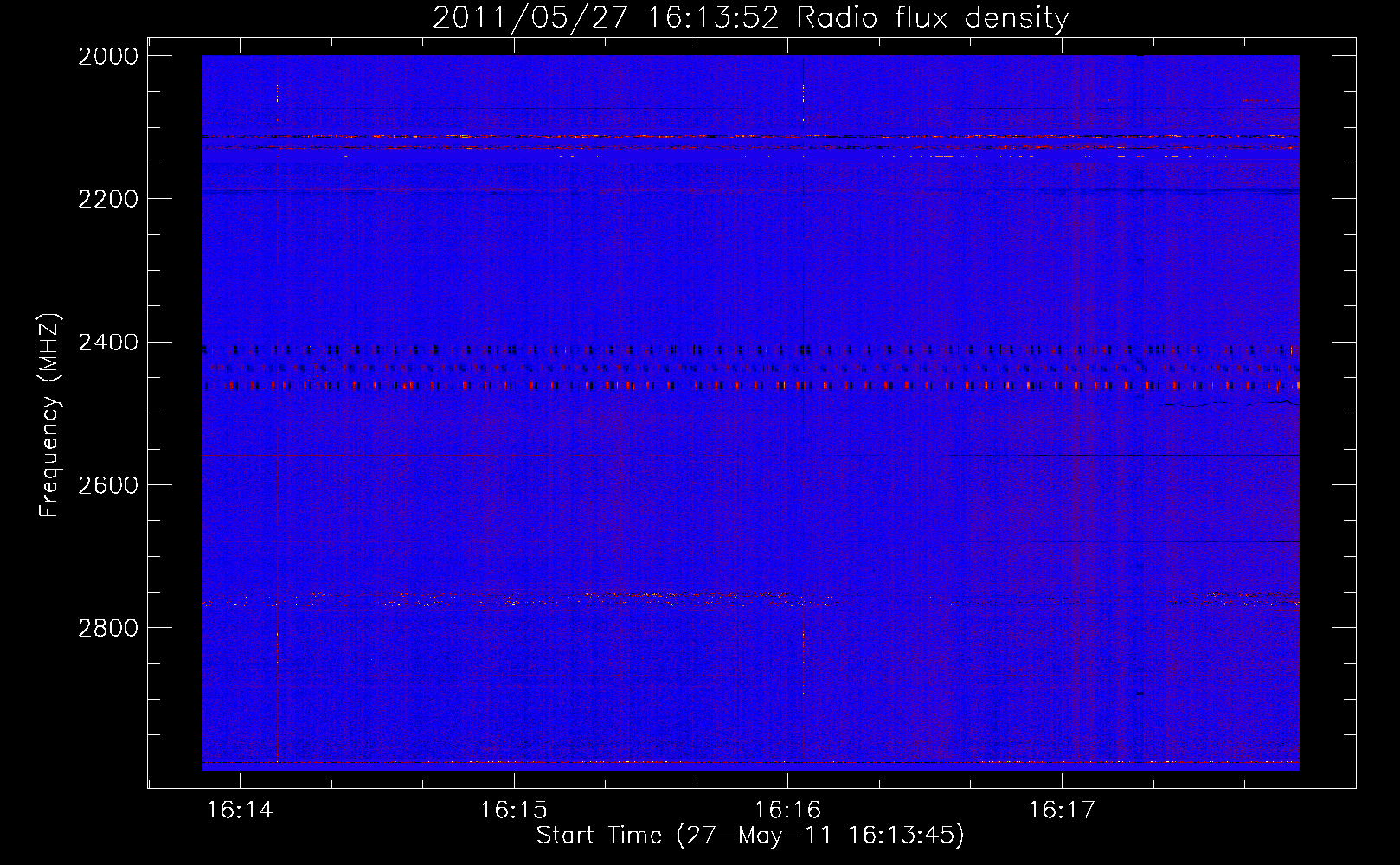The width and height of the screenshot is (1400, 865).
Task: Select the 2200 frequency tick label
Action: coord(108,199)
